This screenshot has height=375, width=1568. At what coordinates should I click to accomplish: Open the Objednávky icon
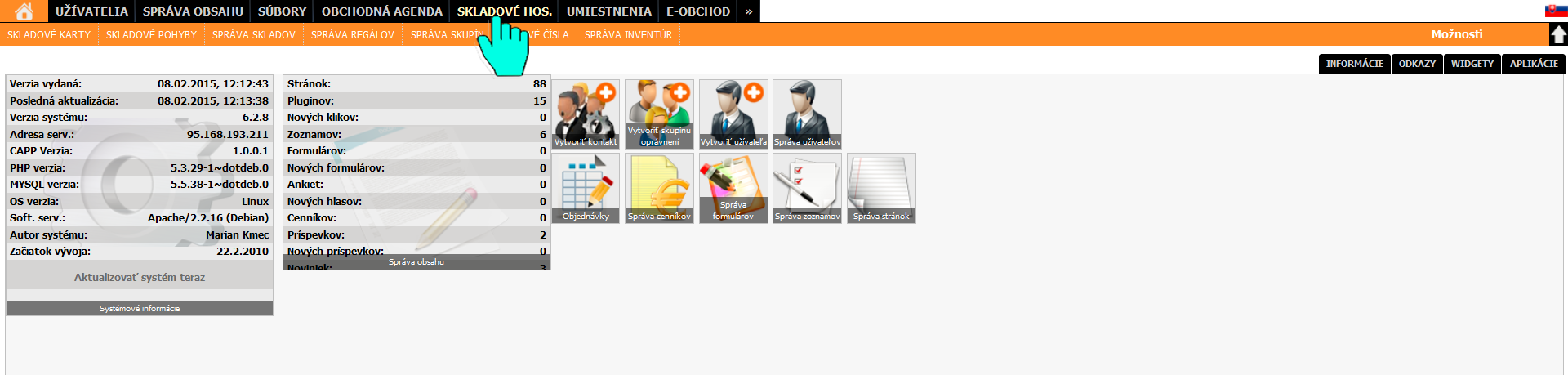(x=586, y=188)
